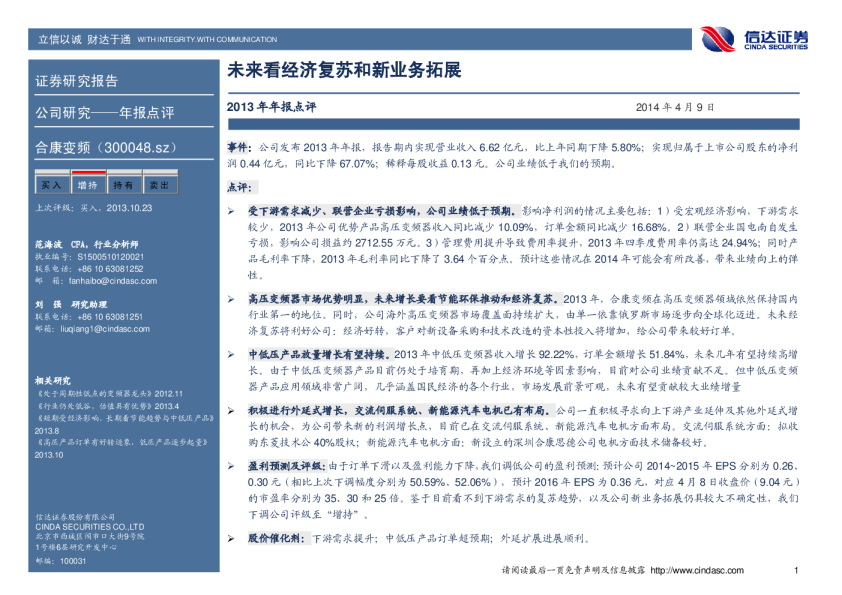Select the 增持 rating box
The height and width of the screenshot is (595, 842).
click(87, 186)
